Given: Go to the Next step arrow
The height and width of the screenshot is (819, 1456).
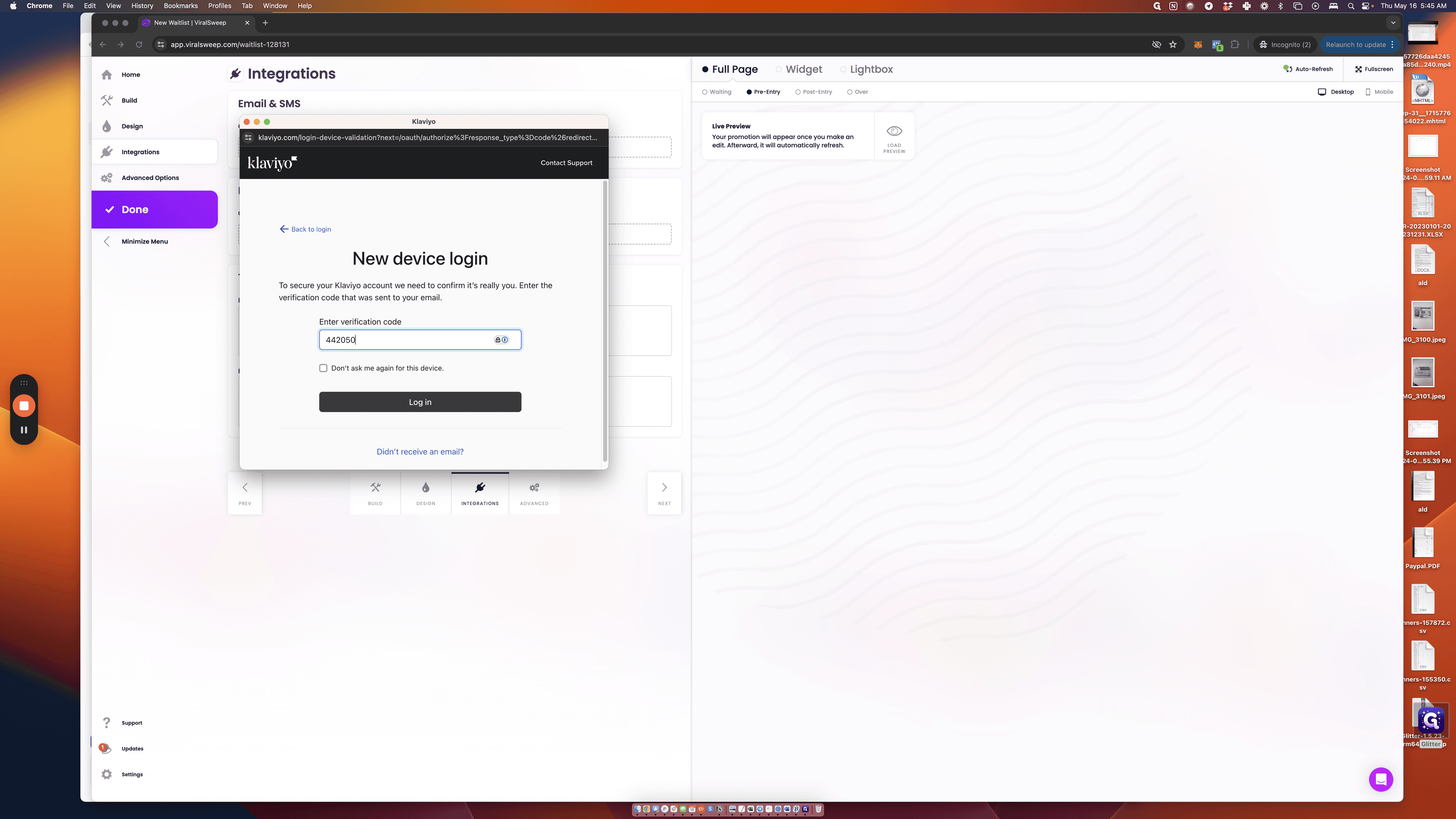Looking at the screenshot, I should (664, 493).
